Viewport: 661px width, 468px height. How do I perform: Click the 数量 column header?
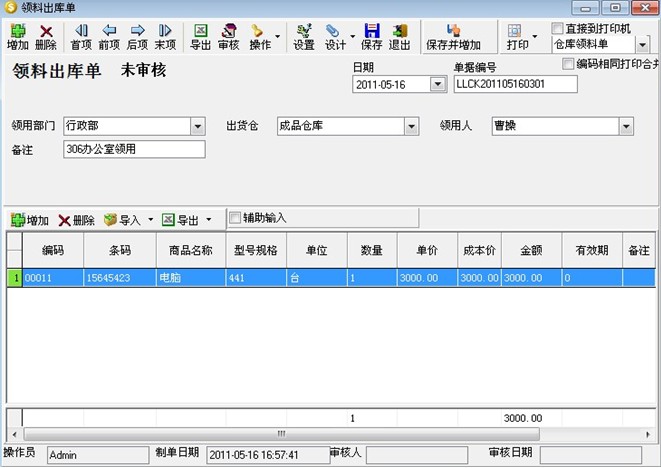coord(372,250)
